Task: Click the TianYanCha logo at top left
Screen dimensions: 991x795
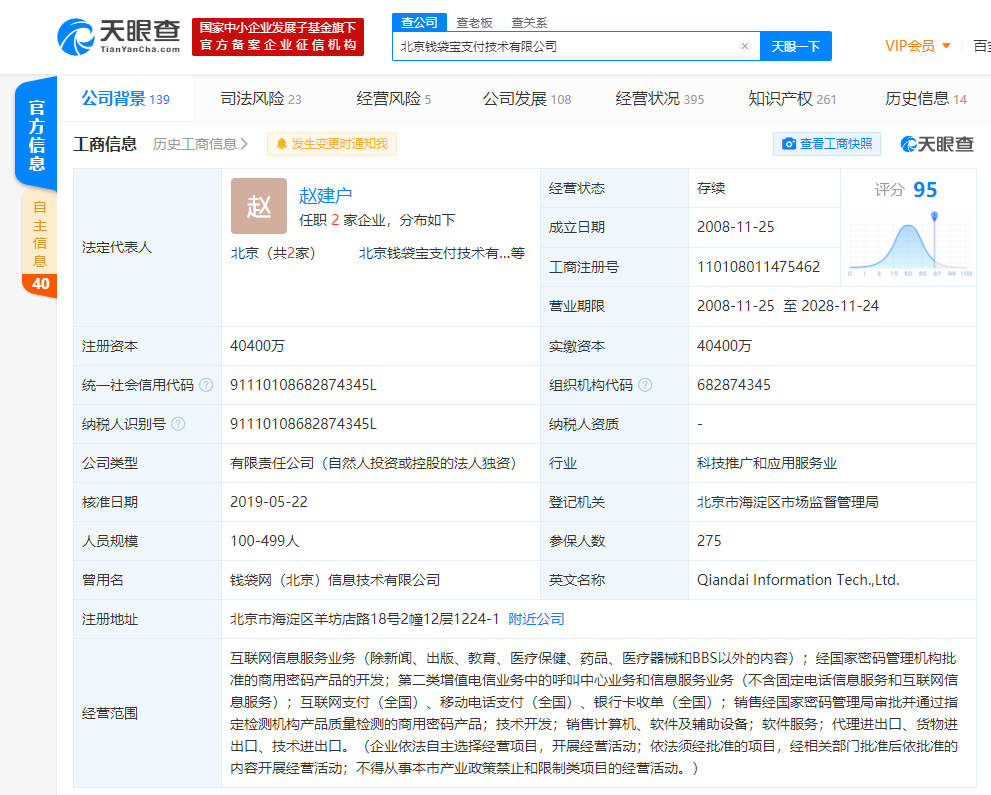Action: [119, 37]
